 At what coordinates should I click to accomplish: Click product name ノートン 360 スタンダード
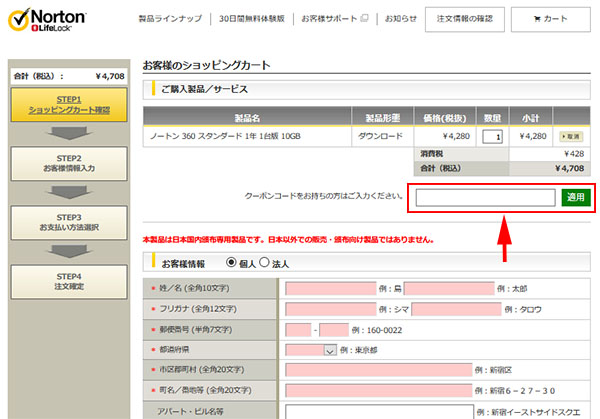click(x=225, y=136)
